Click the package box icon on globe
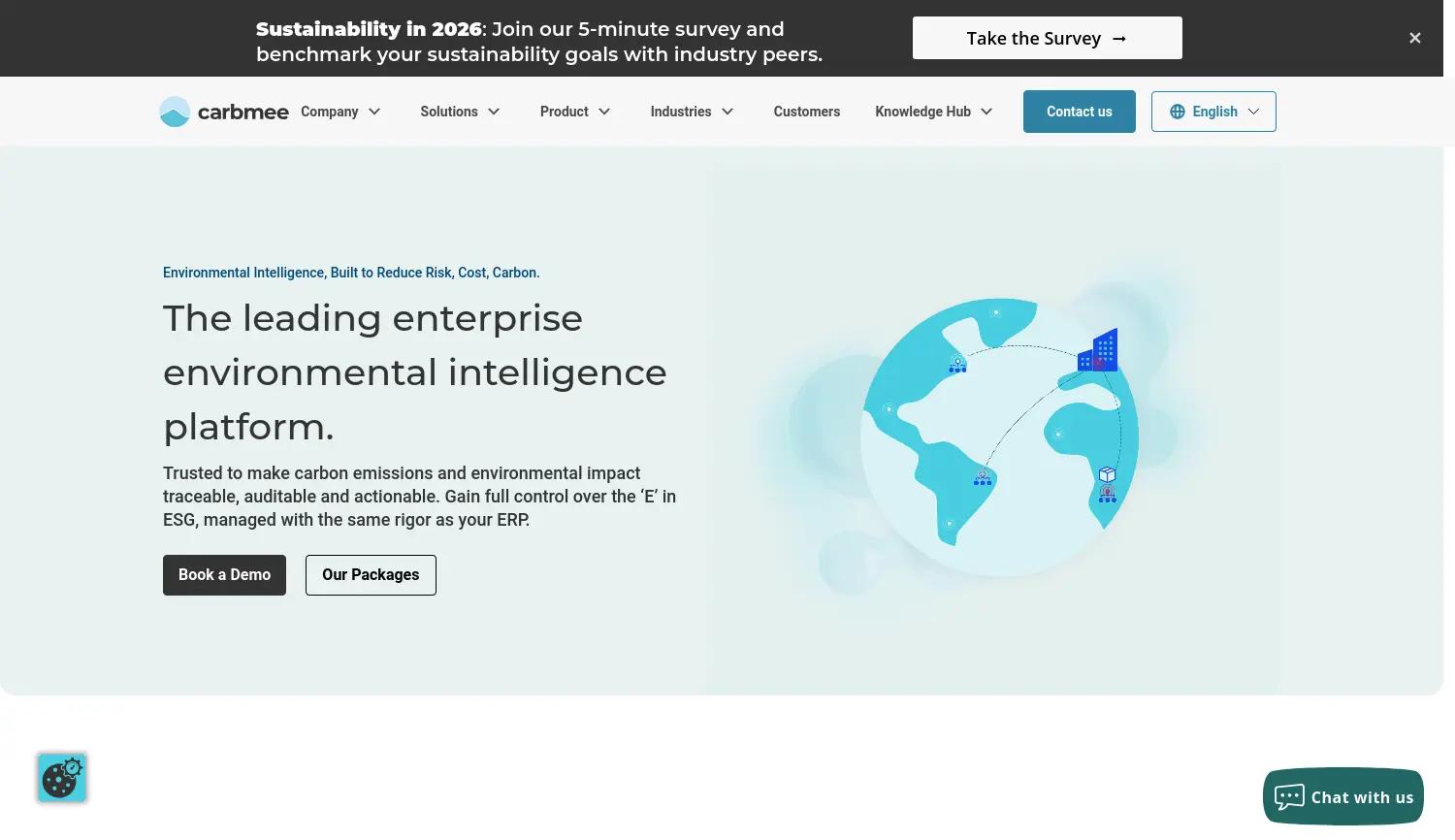This screenshot has height=840, width=1455. click(1107, 474)
